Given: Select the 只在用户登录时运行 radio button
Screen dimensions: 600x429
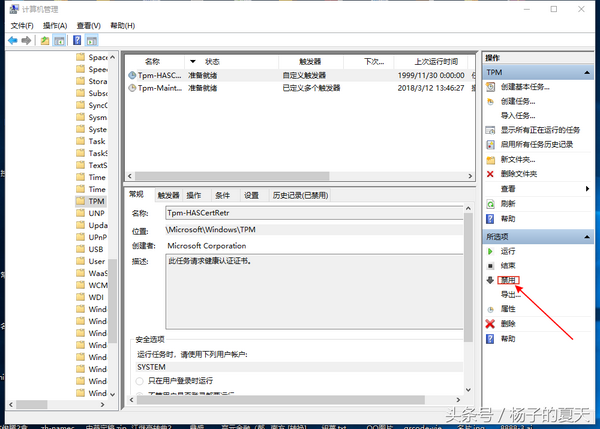Looking at the screenshot, I should tap(139, 381).
